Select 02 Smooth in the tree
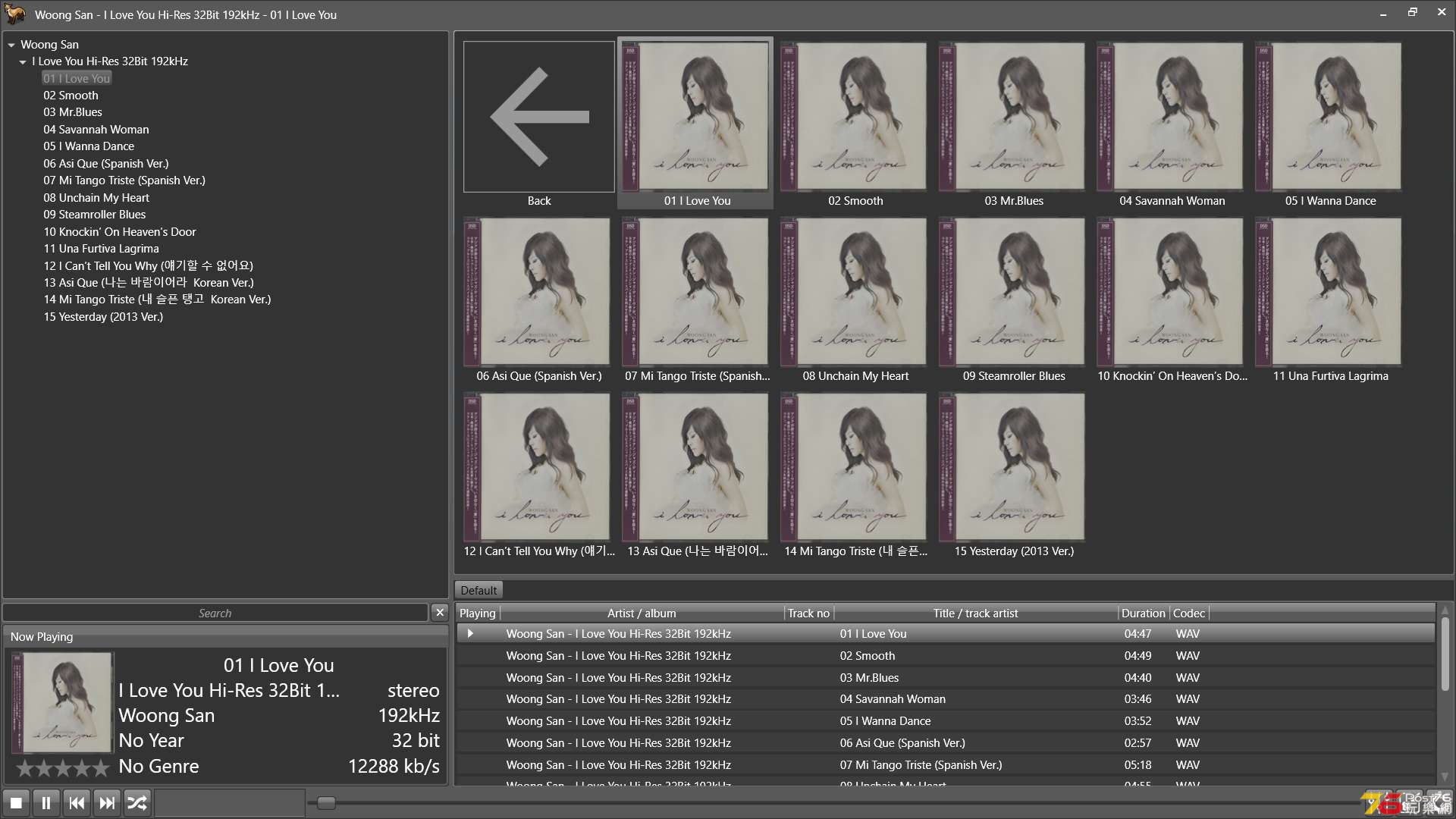 (x=71, y=96)
